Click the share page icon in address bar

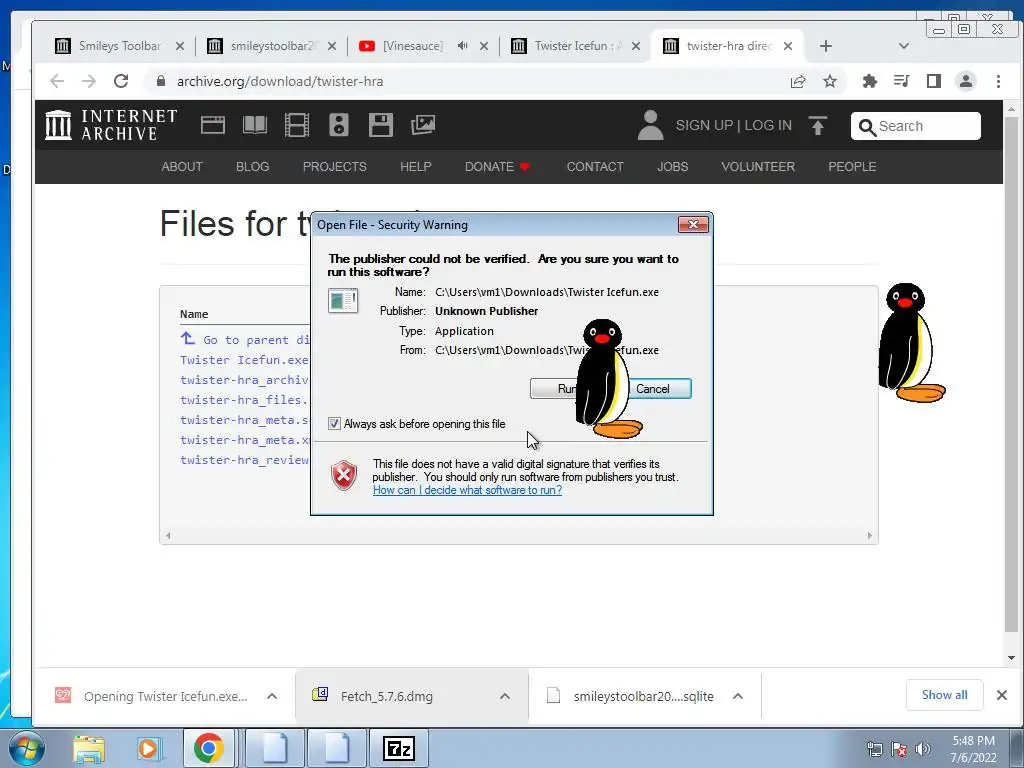point(798,81)
